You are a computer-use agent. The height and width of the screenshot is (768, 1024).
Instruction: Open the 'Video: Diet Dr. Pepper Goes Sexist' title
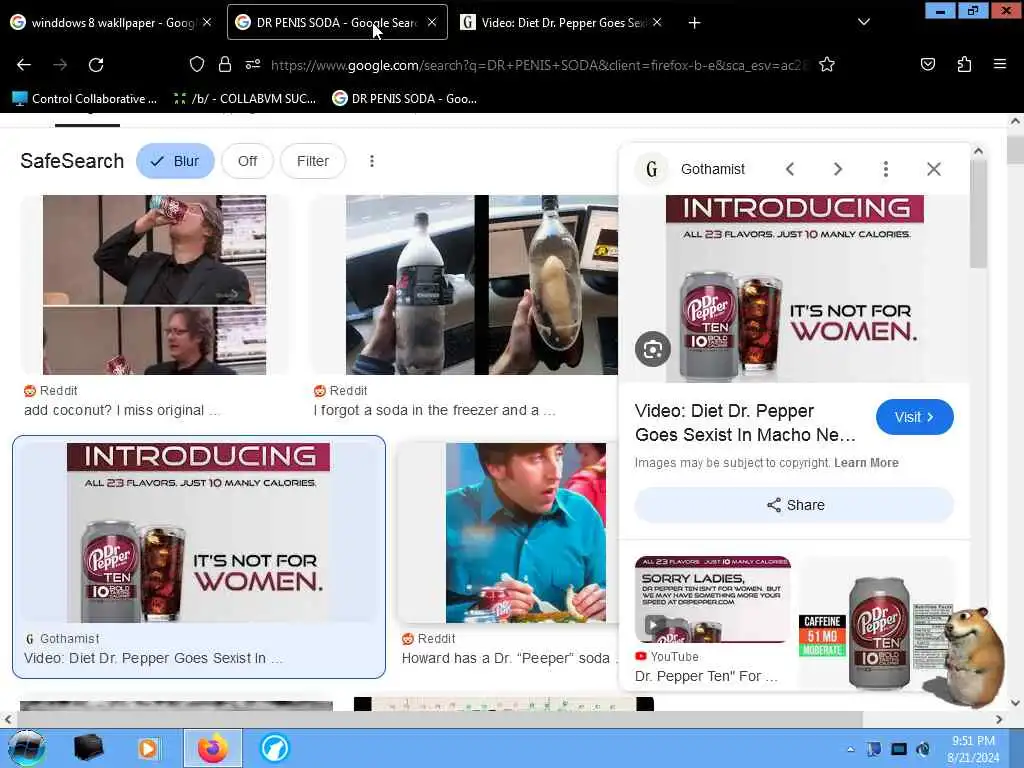(x=745, y=423)
